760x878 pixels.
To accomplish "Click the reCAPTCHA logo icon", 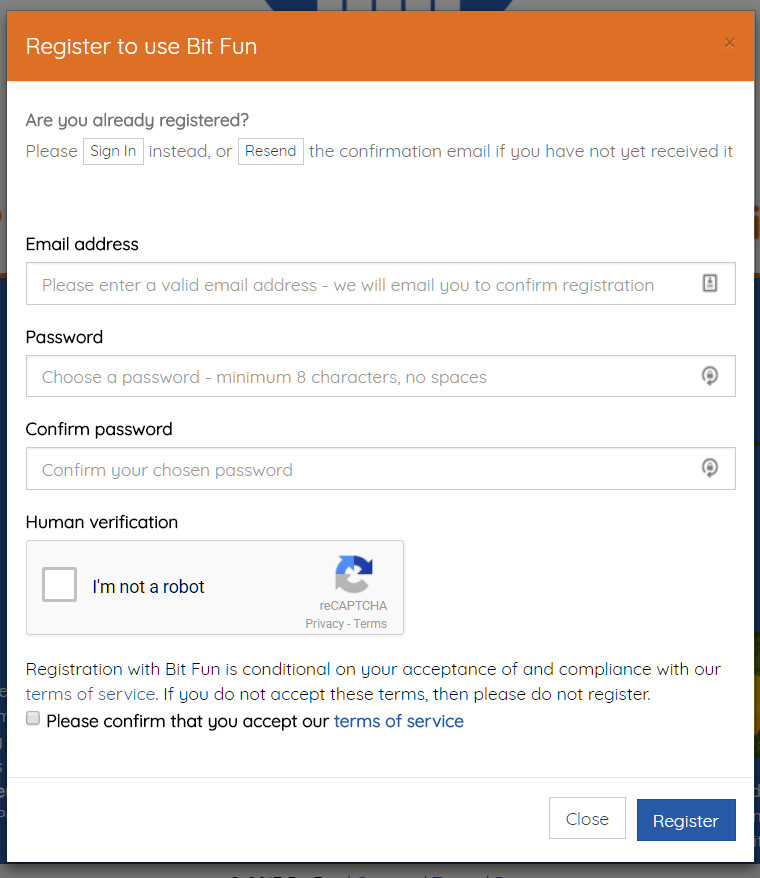I will point(353,574).
